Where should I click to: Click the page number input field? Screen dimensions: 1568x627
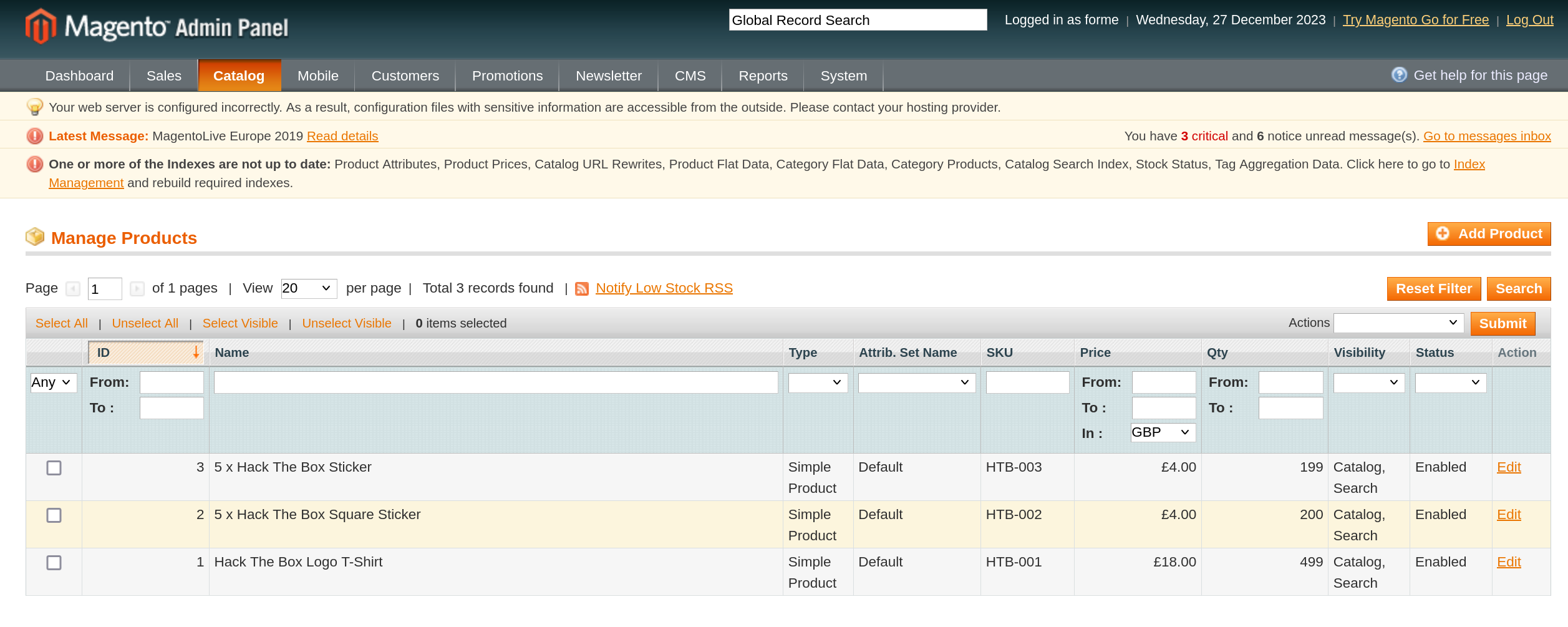click(105, 289)
